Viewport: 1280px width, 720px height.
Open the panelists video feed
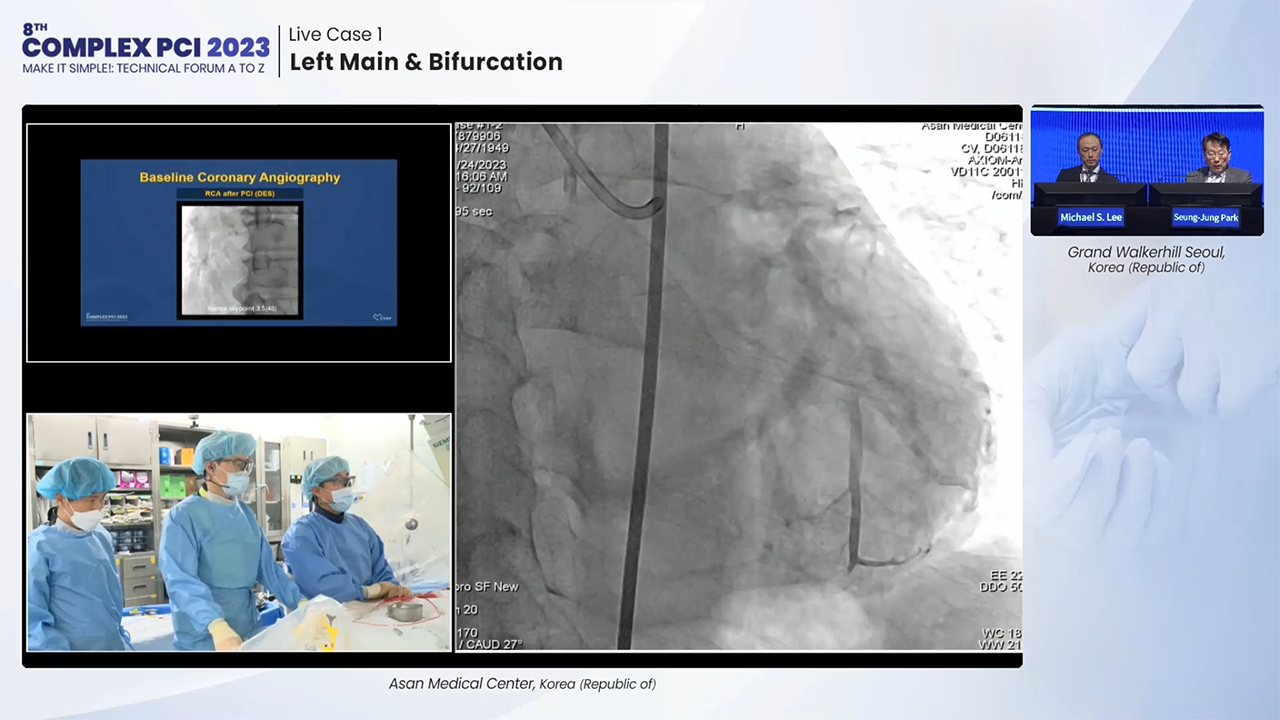[x=1147, y=170]
